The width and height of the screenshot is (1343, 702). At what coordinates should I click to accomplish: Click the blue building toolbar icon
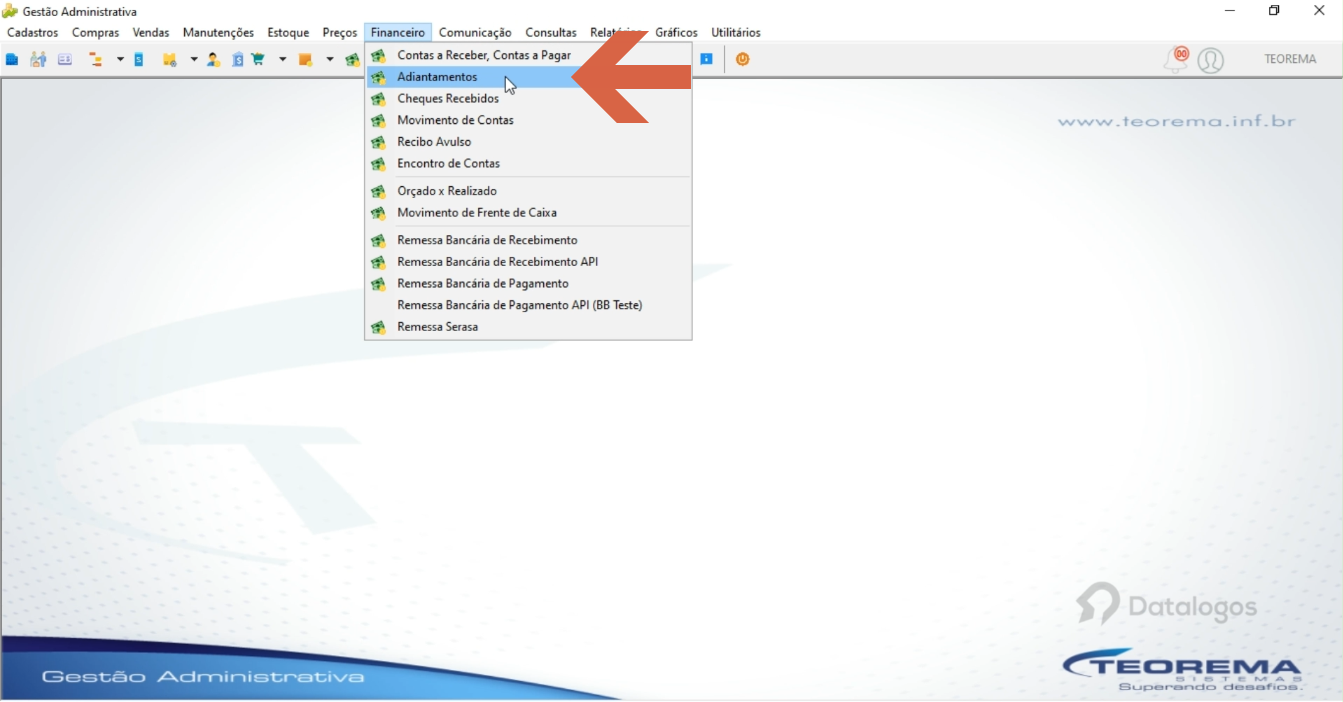(x=12, y=59)
